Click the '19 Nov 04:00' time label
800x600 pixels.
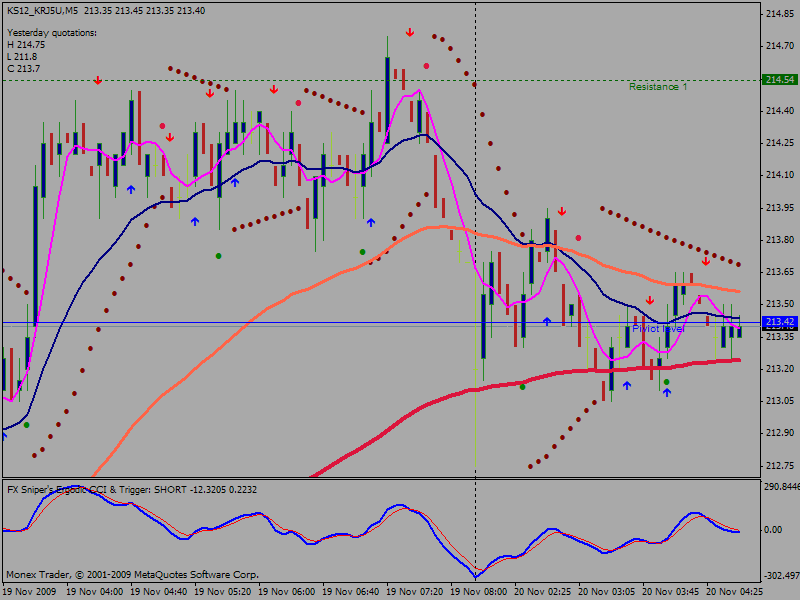click(x=94, y=592)
